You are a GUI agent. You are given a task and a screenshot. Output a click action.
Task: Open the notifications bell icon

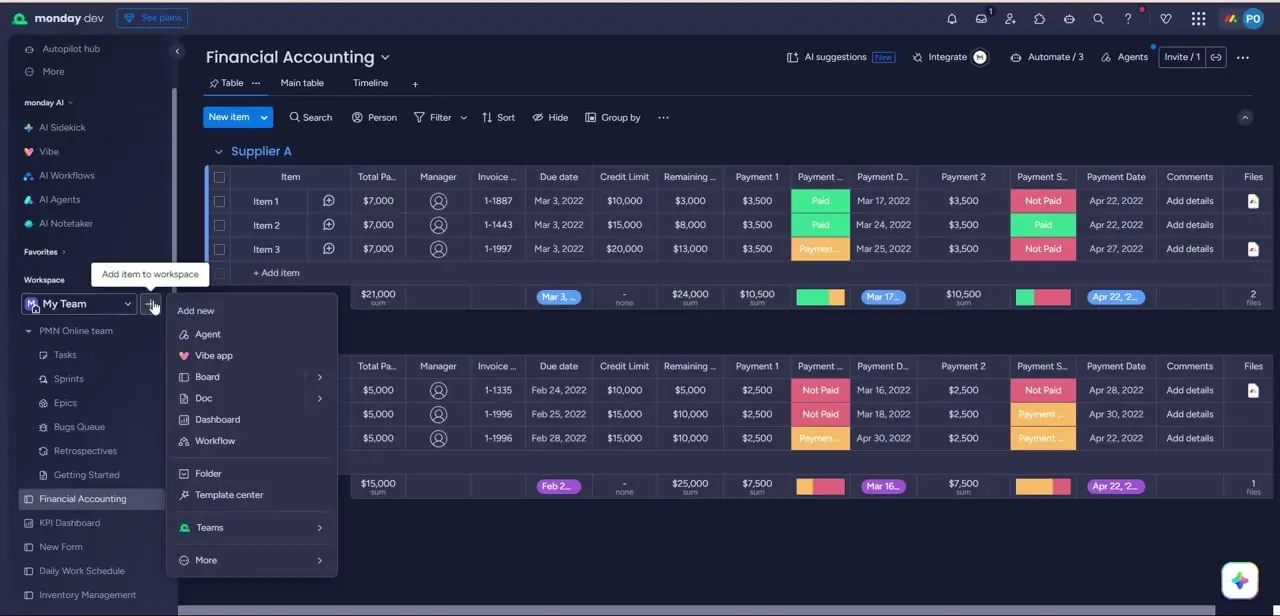tap(952, 19)
